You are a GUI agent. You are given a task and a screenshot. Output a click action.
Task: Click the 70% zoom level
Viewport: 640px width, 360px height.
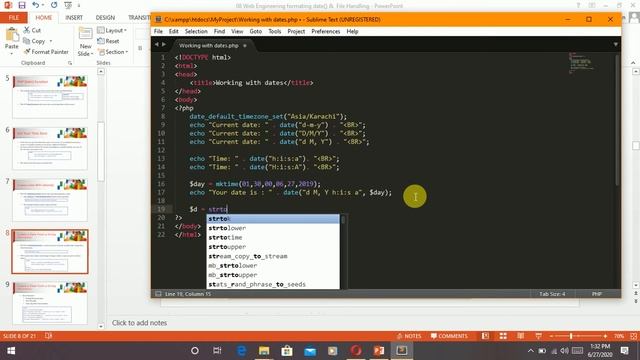619,336
